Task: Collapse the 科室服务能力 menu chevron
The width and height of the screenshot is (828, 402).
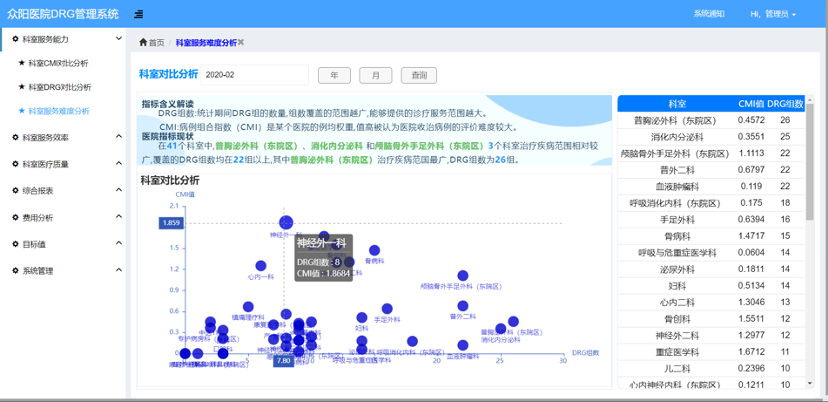Action: click(119, 39)
